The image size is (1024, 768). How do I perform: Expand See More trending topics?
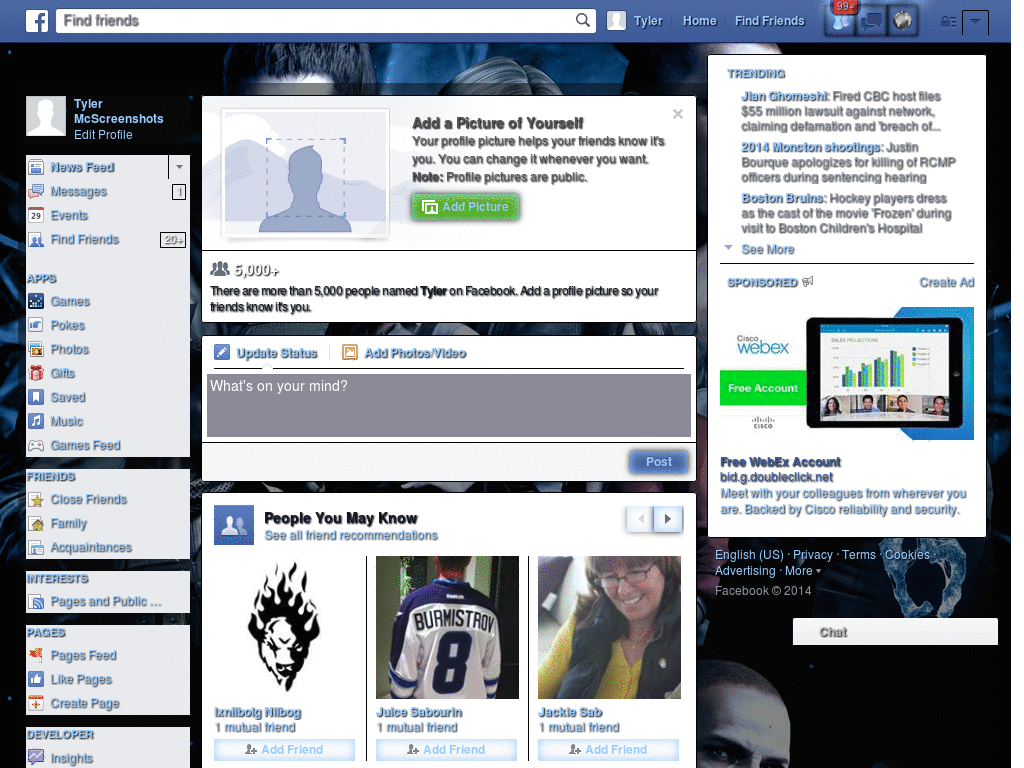tap(767, 249)
